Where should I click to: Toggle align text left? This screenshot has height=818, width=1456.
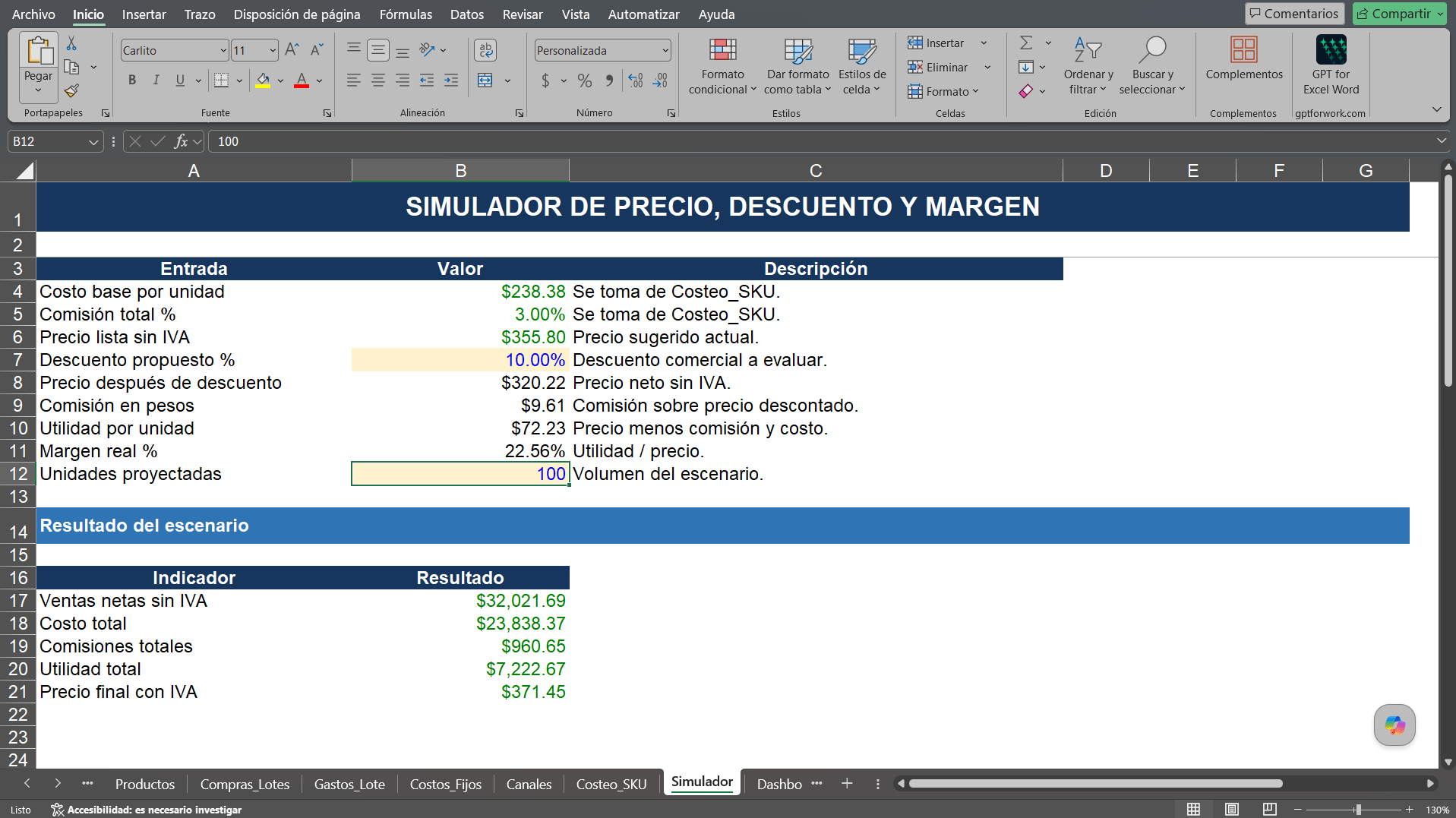(x=353, y=80)
